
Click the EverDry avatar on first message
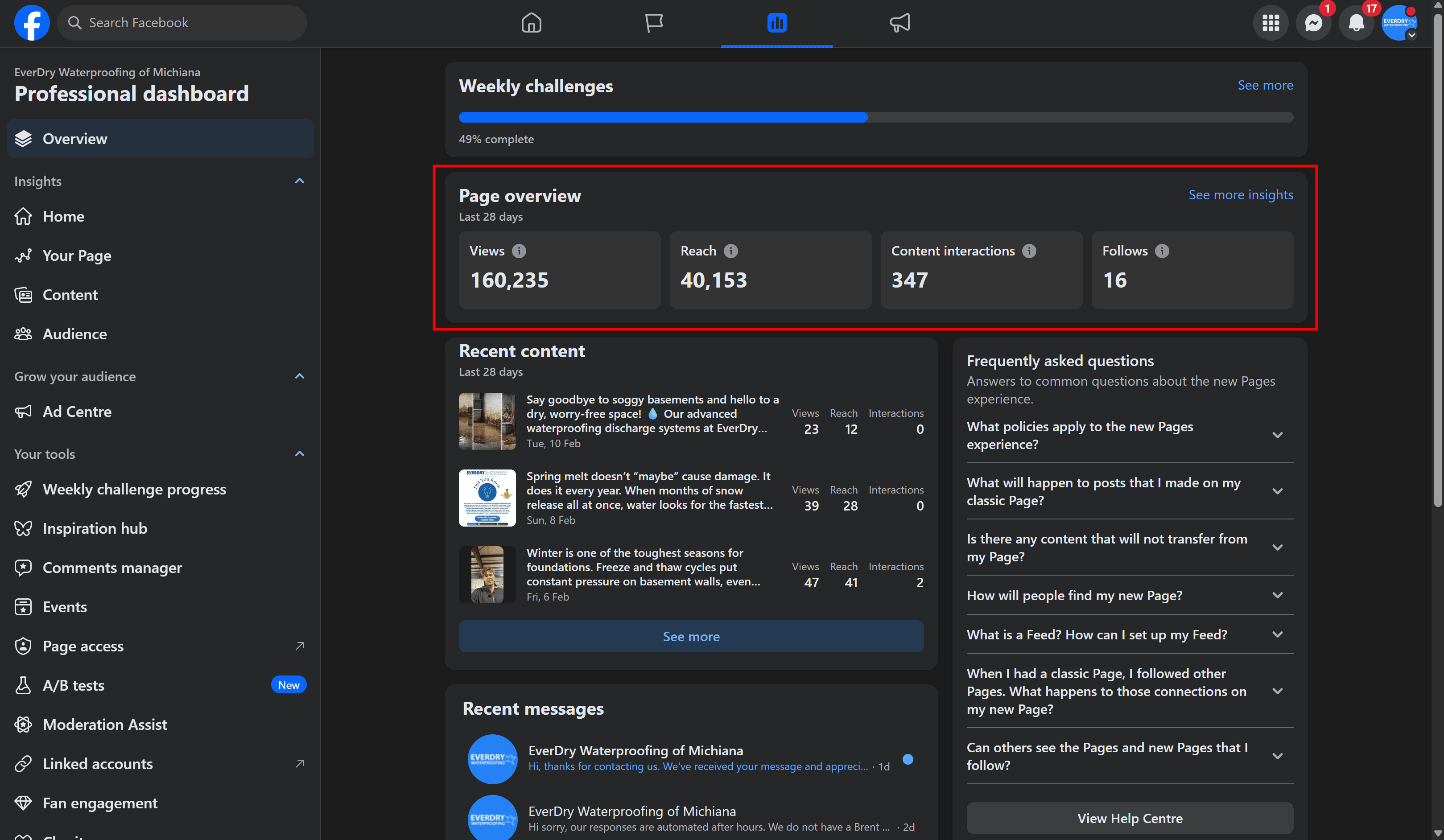492,759
